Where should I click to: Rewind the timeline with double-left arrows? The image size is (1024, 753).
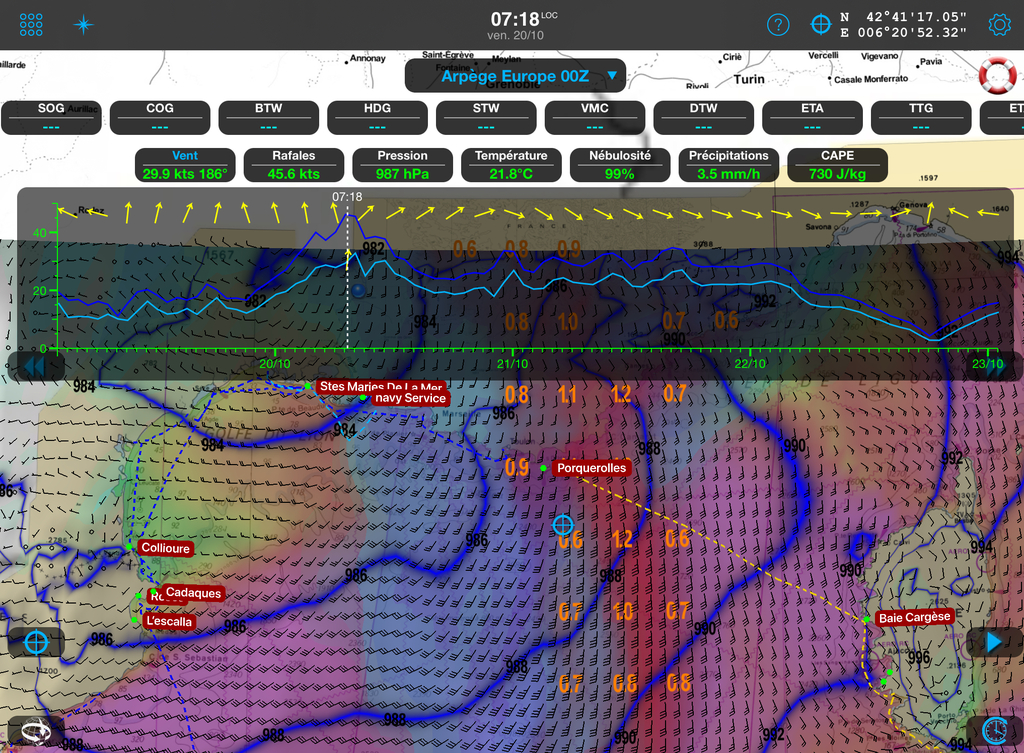tap(34, 367)
